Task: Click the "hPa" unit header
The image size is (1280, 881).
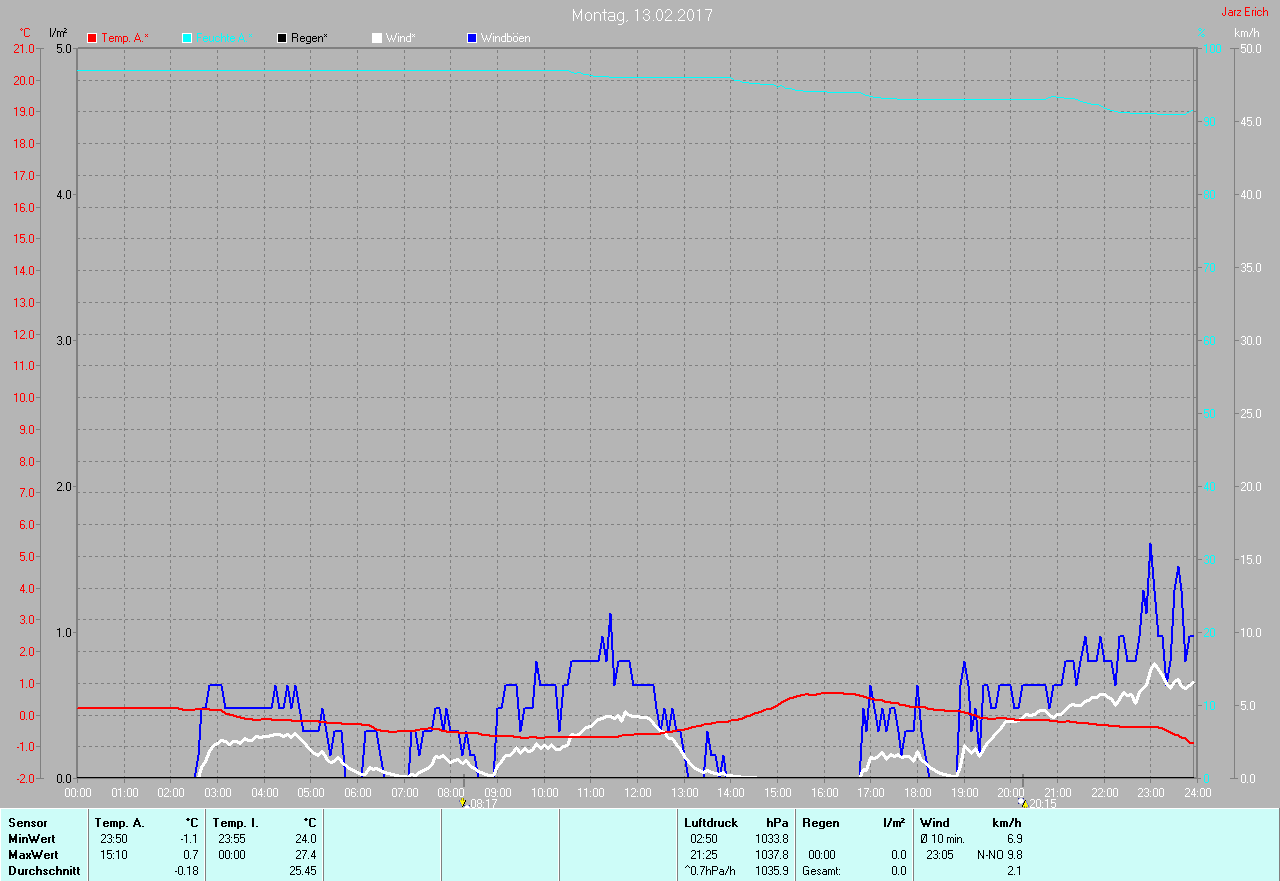Action: [x=777, y=823]
